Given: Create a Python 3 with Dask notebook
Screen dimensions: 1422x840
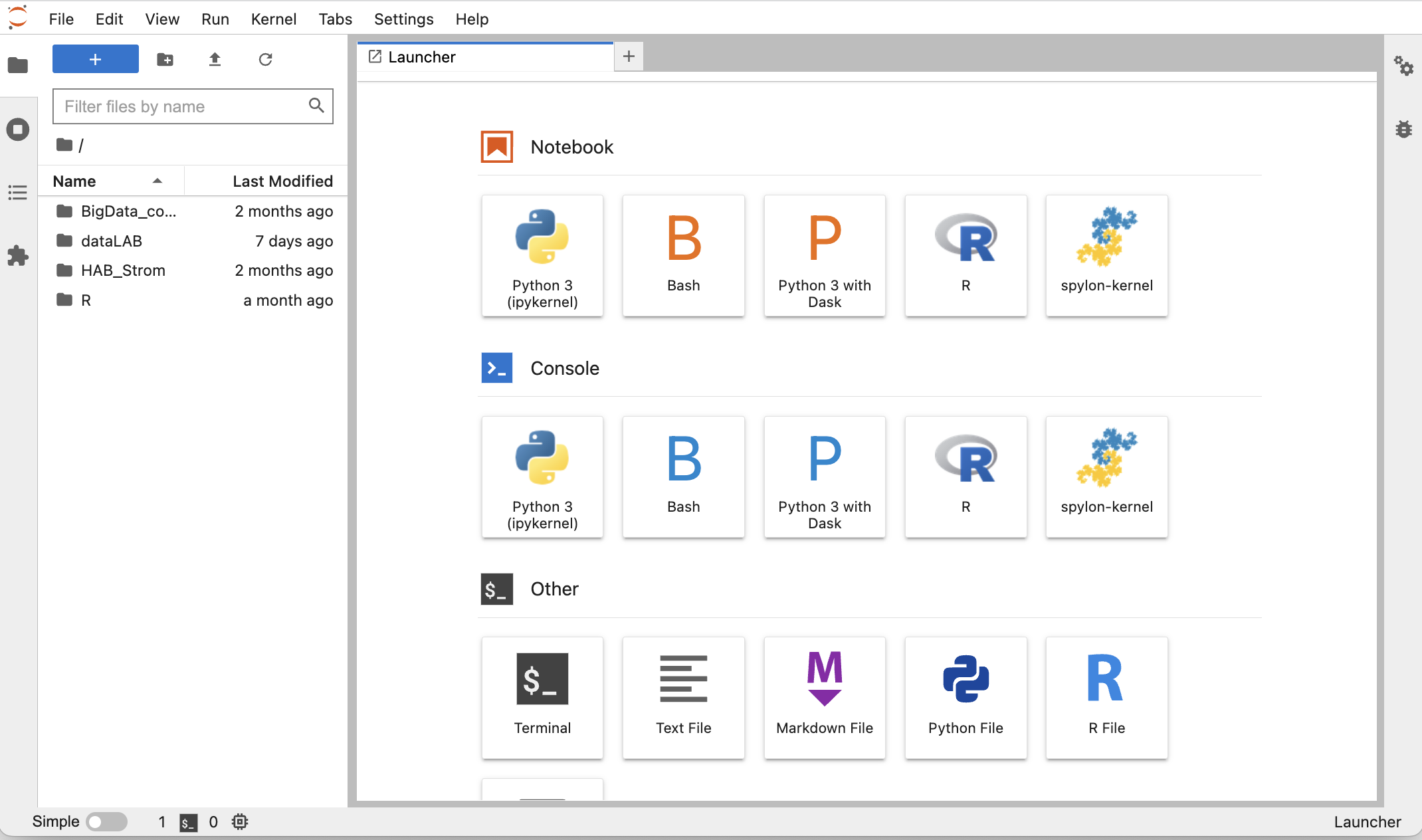Looking at the screenshot, I should point(825,255).
